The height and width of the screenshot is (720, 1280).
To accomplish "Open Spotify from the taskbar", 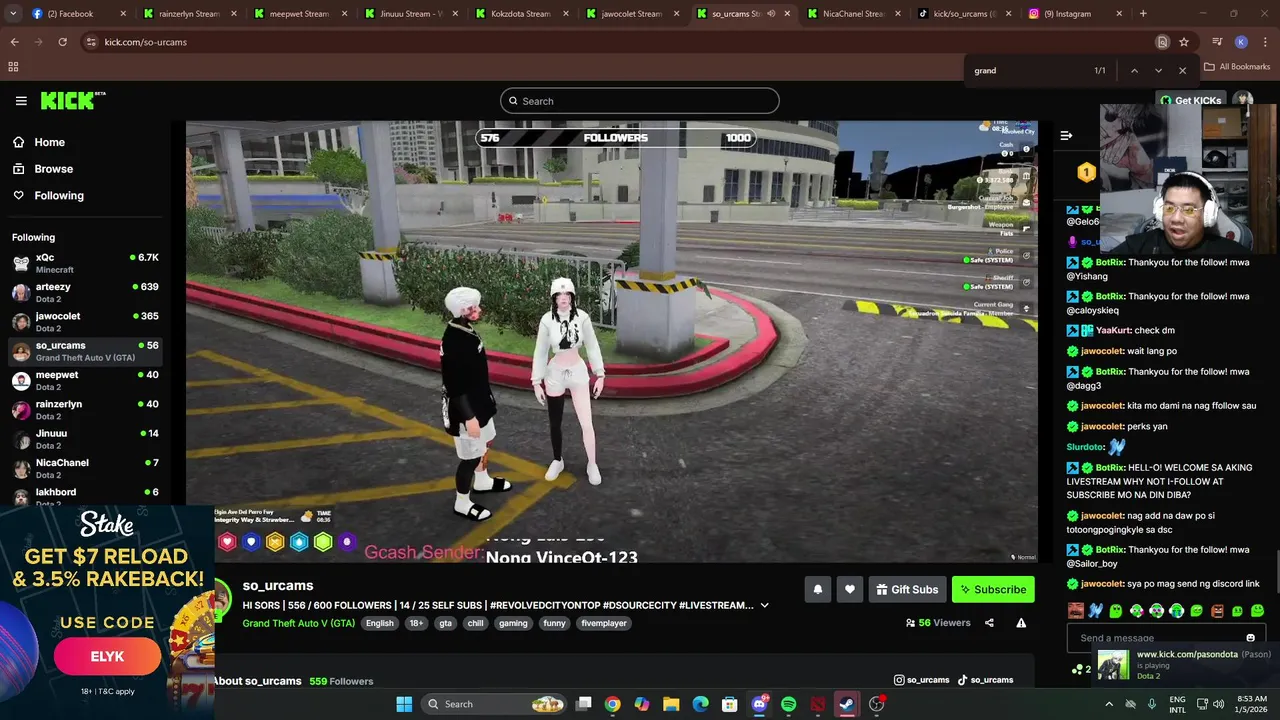I will click(x=788, y=704).
